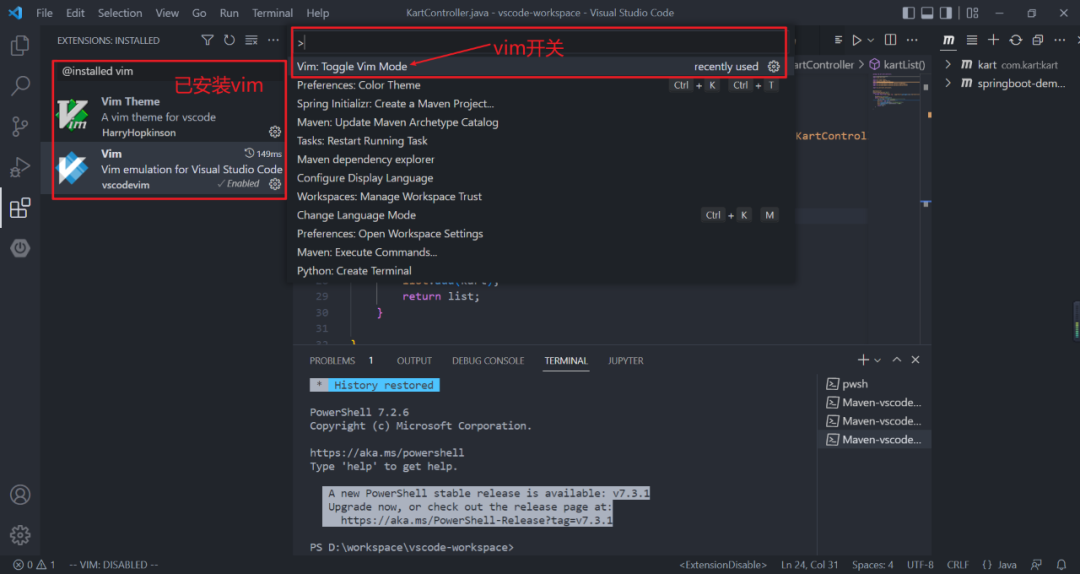Open the Accounts icon in activity bar
The height and width of the screenshot is (574, 1080).
20,495
